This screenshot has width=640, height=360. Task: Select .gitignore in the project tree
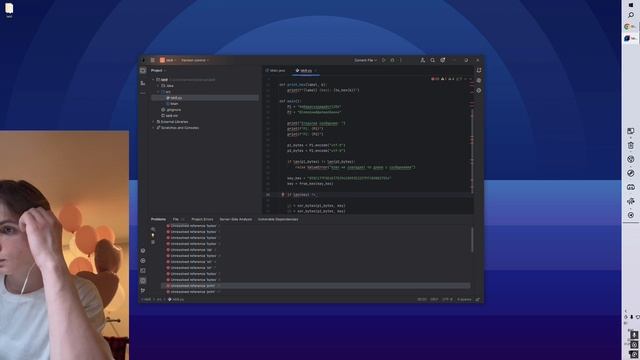tap(171, 110)
